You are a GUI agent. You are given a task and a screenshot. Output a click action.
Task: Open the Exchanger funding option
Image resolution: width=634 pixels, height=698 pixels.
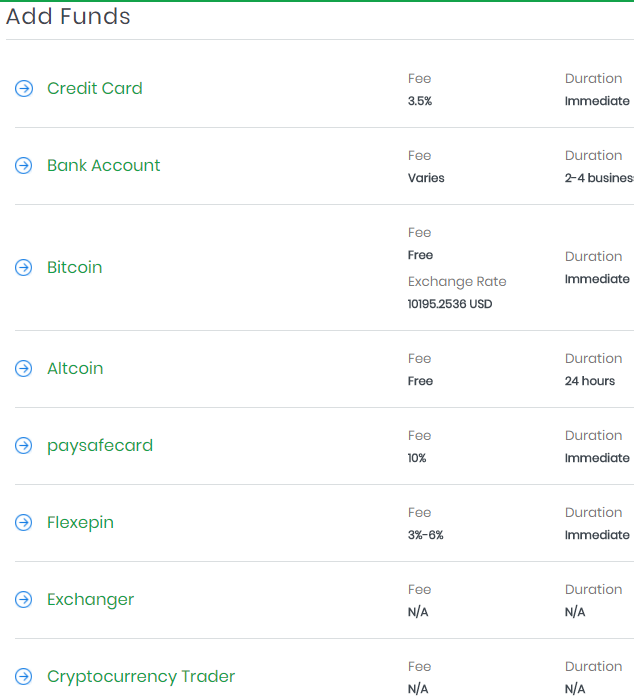[90, 599]
